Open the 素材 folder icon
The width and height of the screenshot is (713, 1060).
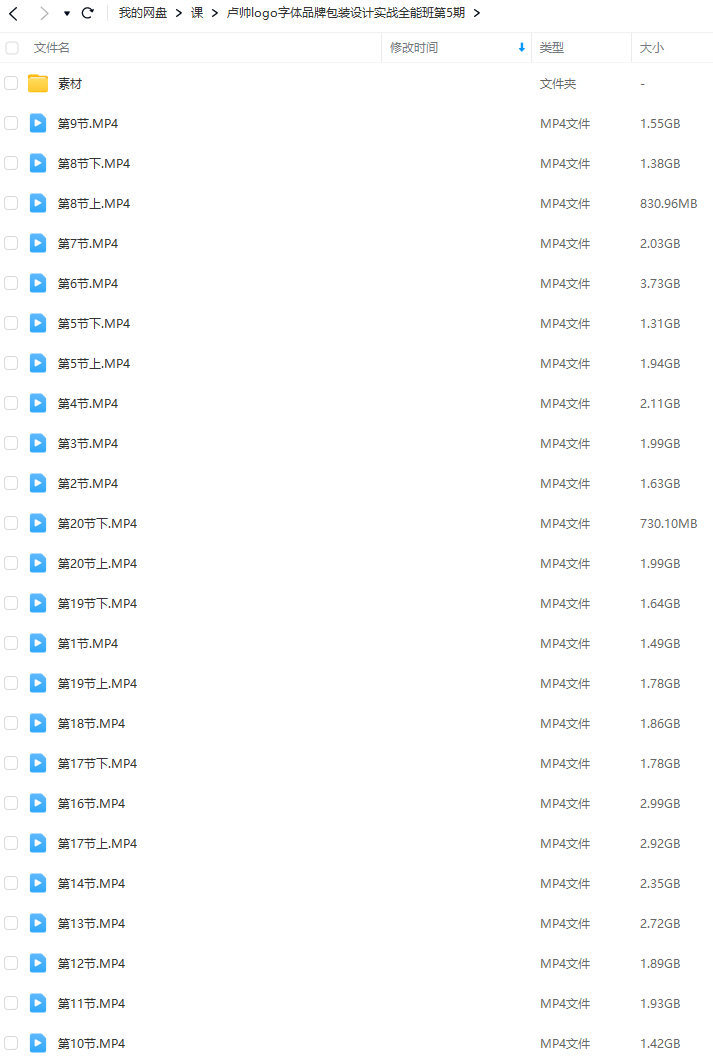tap(38, 84)
